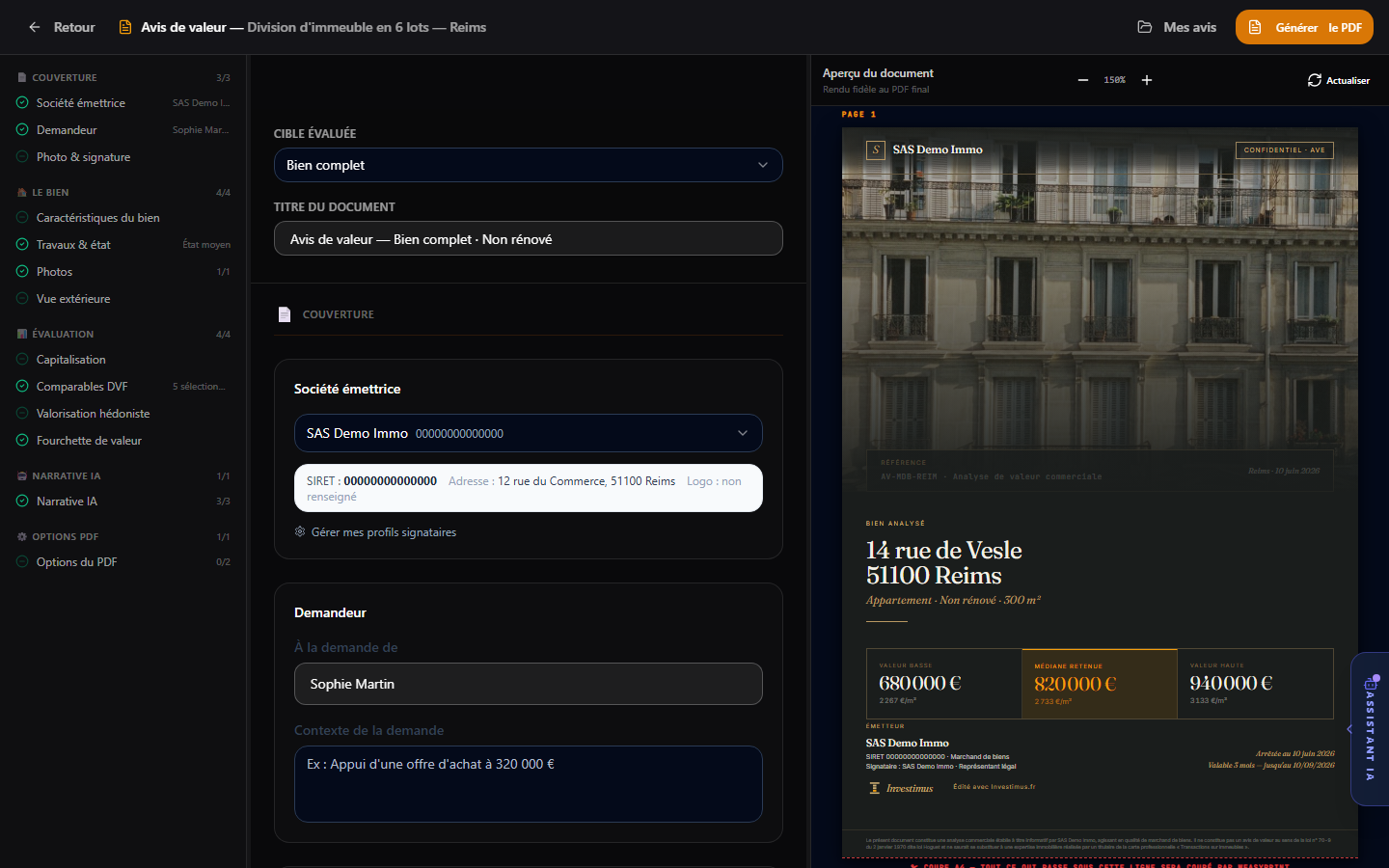Click the gear icon for Gérer mes profils signataires
The image size is (1389, 868).
300,531
